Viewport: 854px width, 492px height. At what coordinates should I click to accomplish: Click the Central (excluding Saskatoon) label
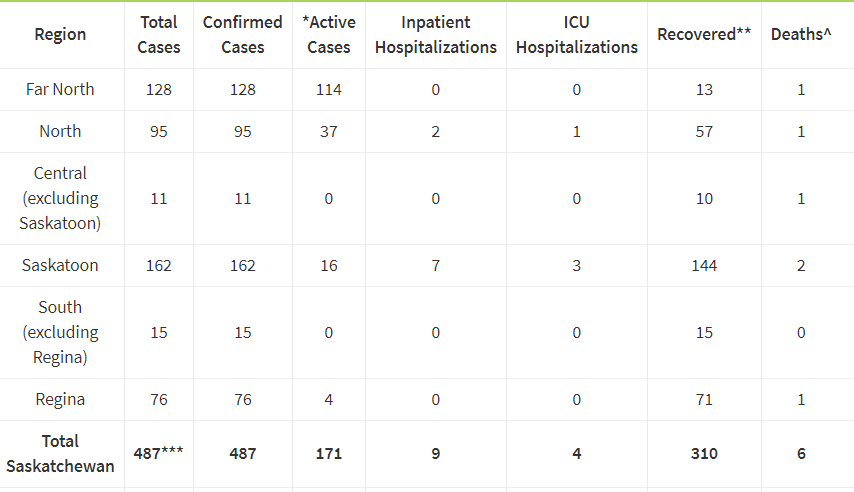tap(60, 198)
